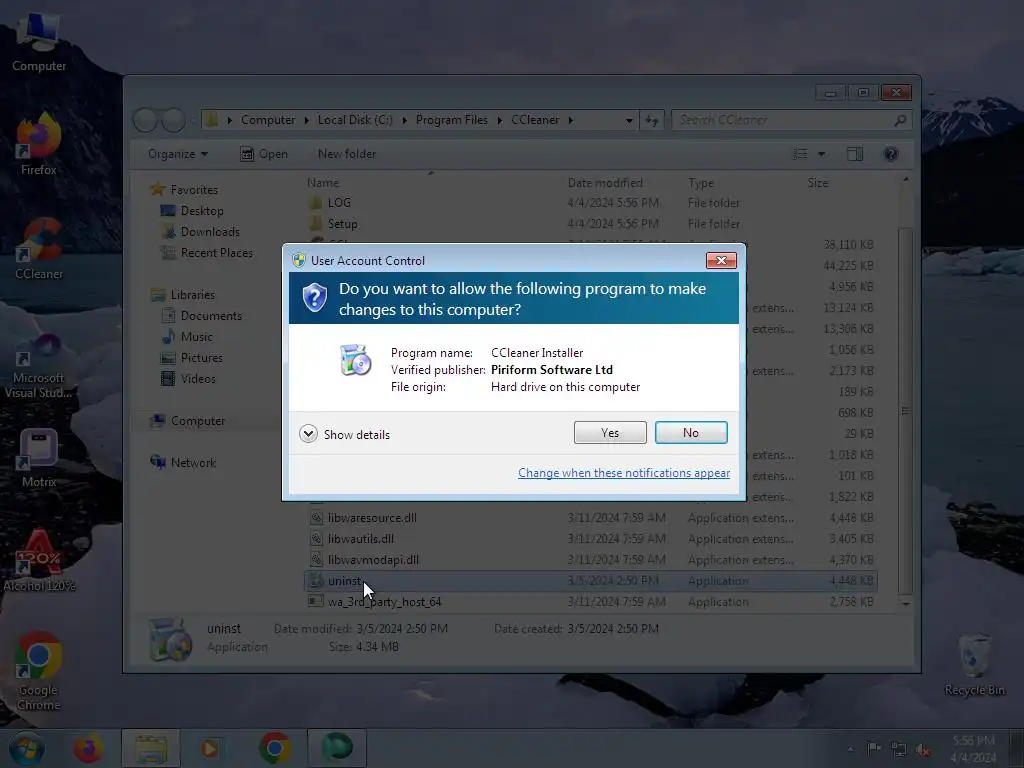Open Microsoft Visual Studio desktop shortcut
Screen dimensions: 1024x768
39,366
